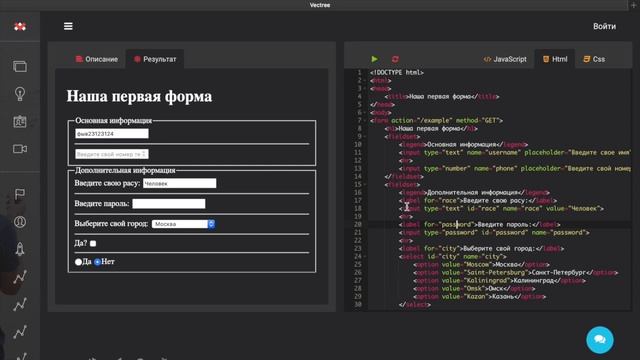Switch to the Описание tab
640x360 pixels.
97,59
